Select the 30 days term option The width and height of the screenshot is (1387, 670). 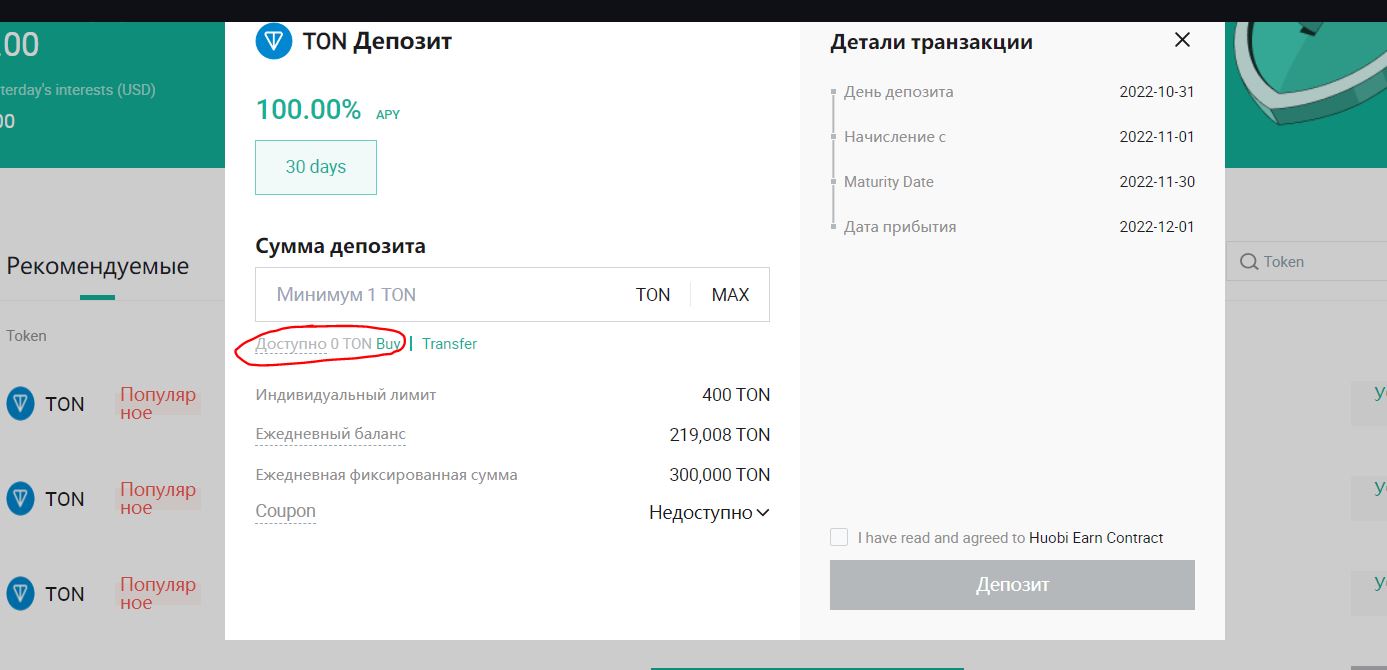316,167
